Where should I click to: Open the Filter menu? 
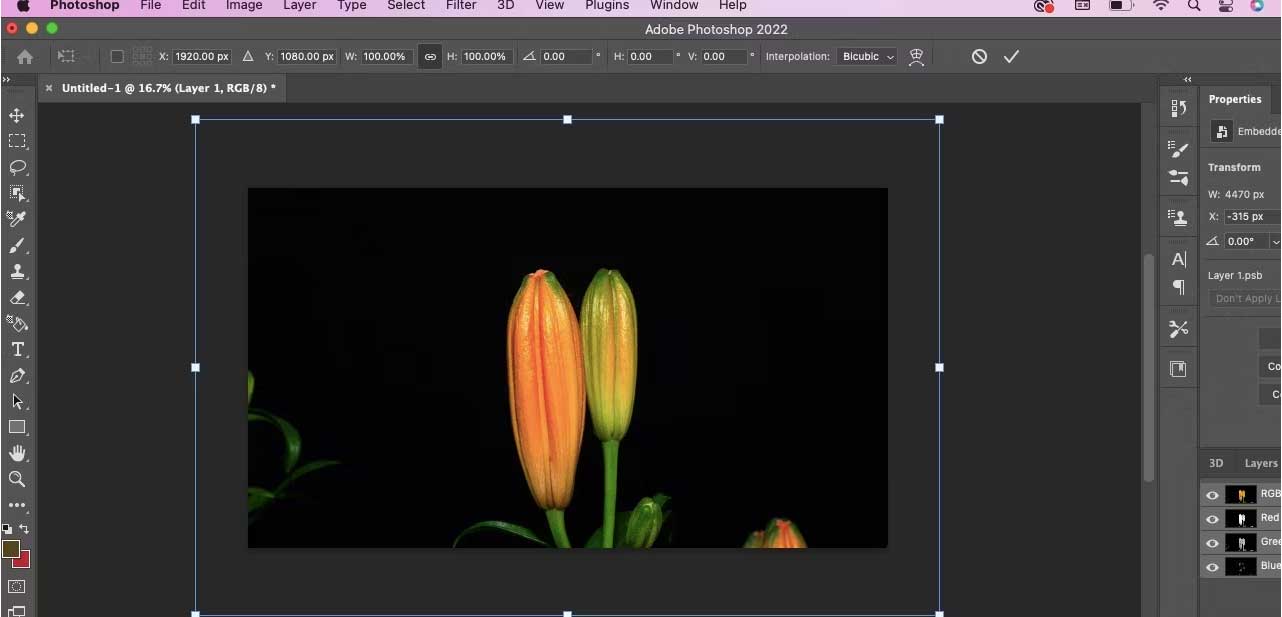(x=461, y=6)
